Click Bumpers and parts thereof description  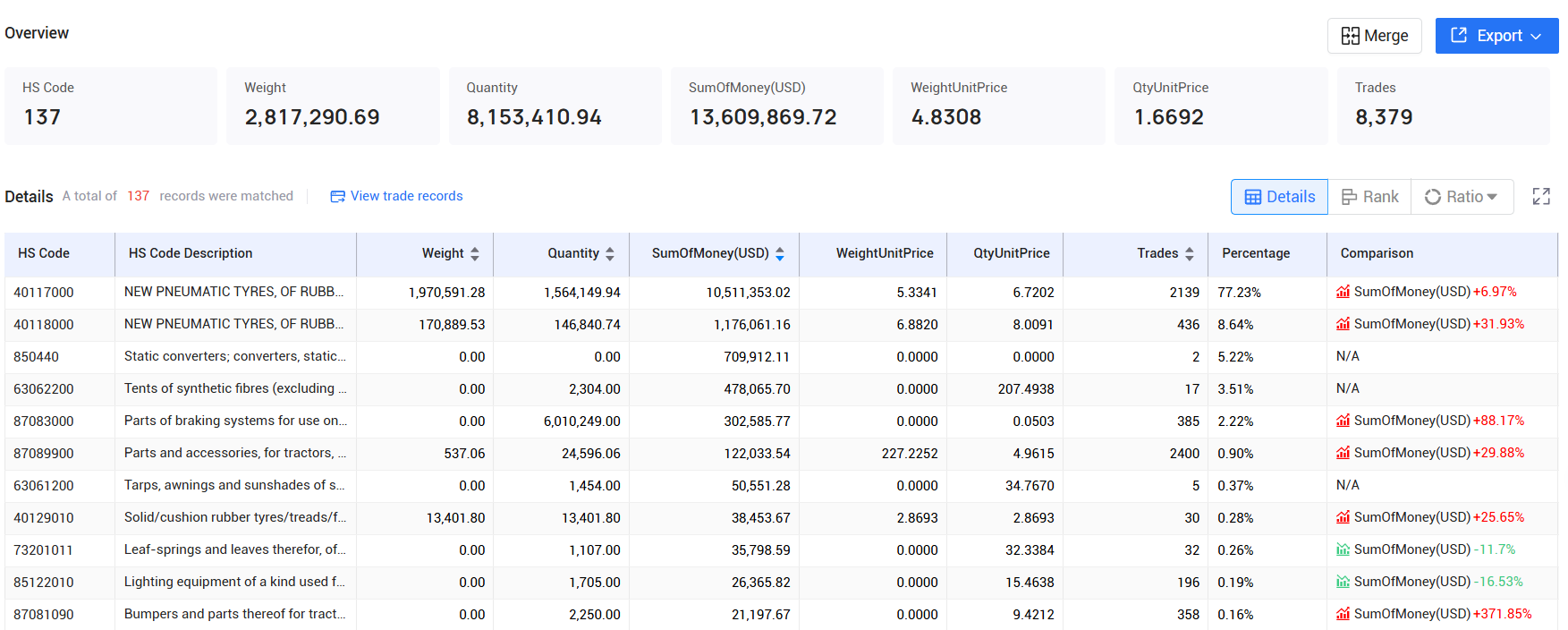pyautogui.click(x=235, y=614)
